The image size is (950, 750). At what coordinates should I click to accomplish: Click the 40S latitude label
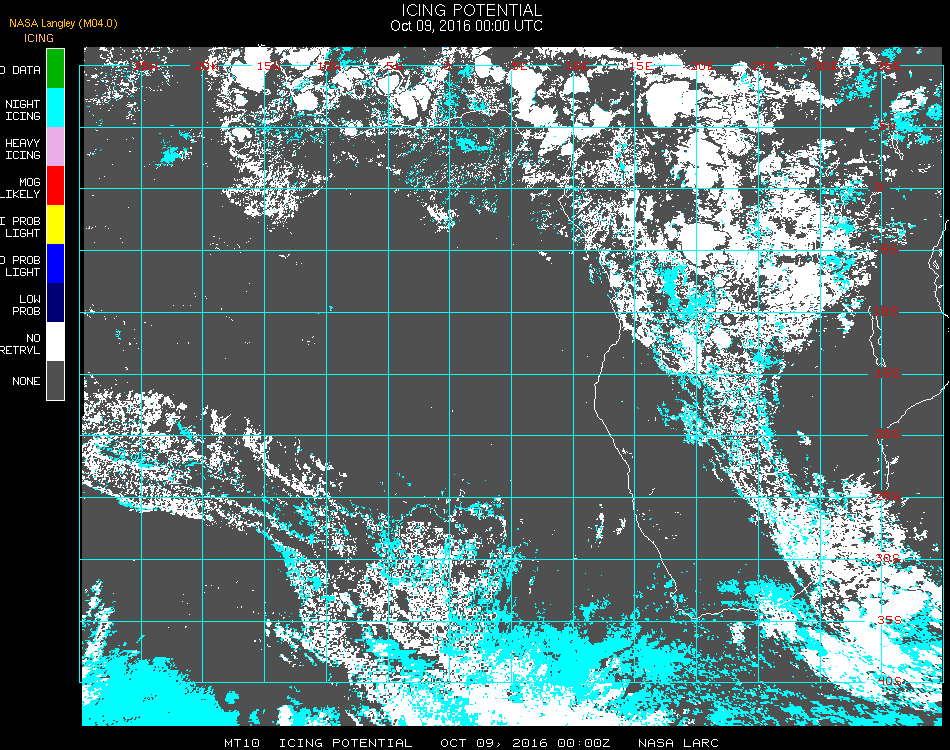(890, 681)
